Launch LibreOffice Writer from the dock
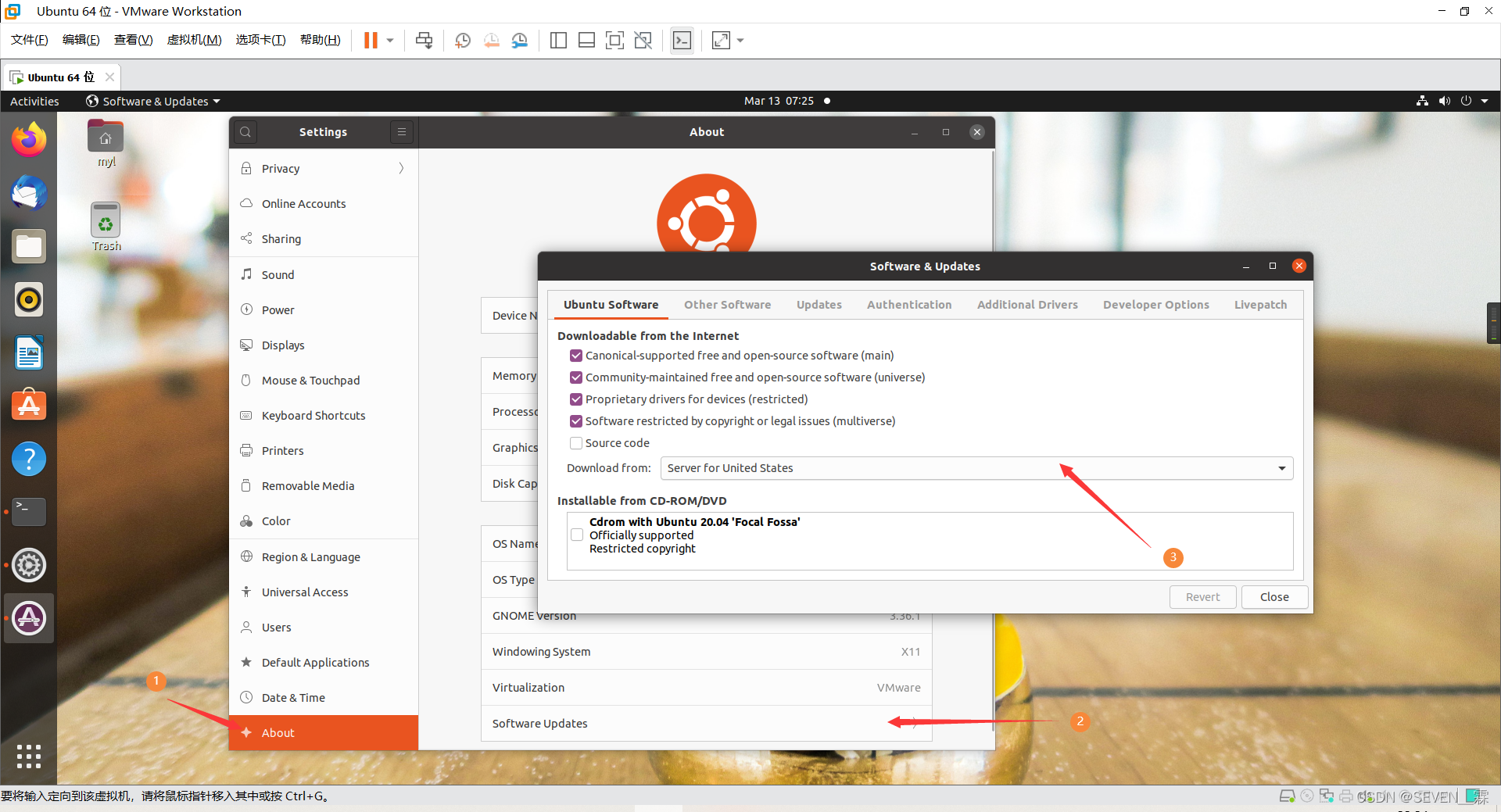1501x812 pixels. (29, 352)
